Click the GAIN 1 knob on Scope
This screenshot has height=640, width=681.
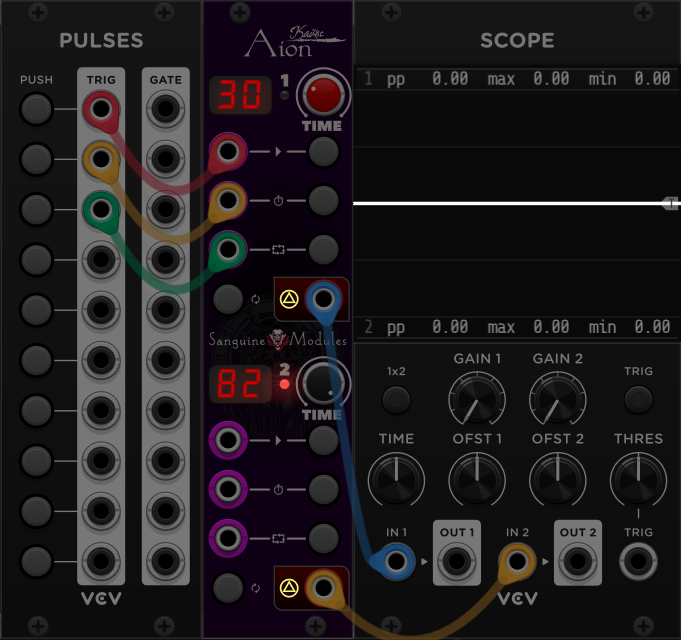pyautogui.click(x=477, y=400)
